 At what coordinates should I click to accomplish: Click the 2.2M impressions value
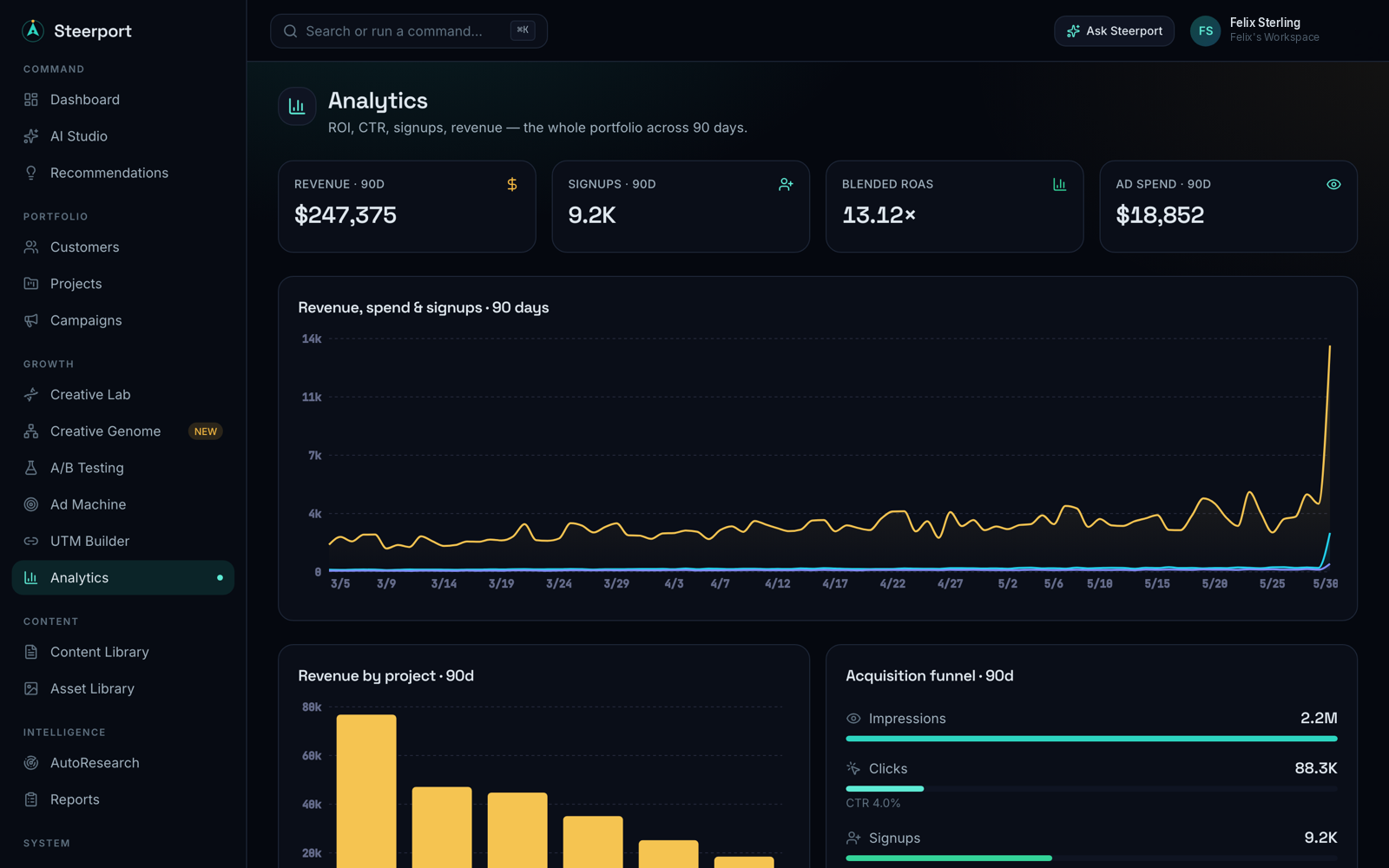(x=1319, y=718)
